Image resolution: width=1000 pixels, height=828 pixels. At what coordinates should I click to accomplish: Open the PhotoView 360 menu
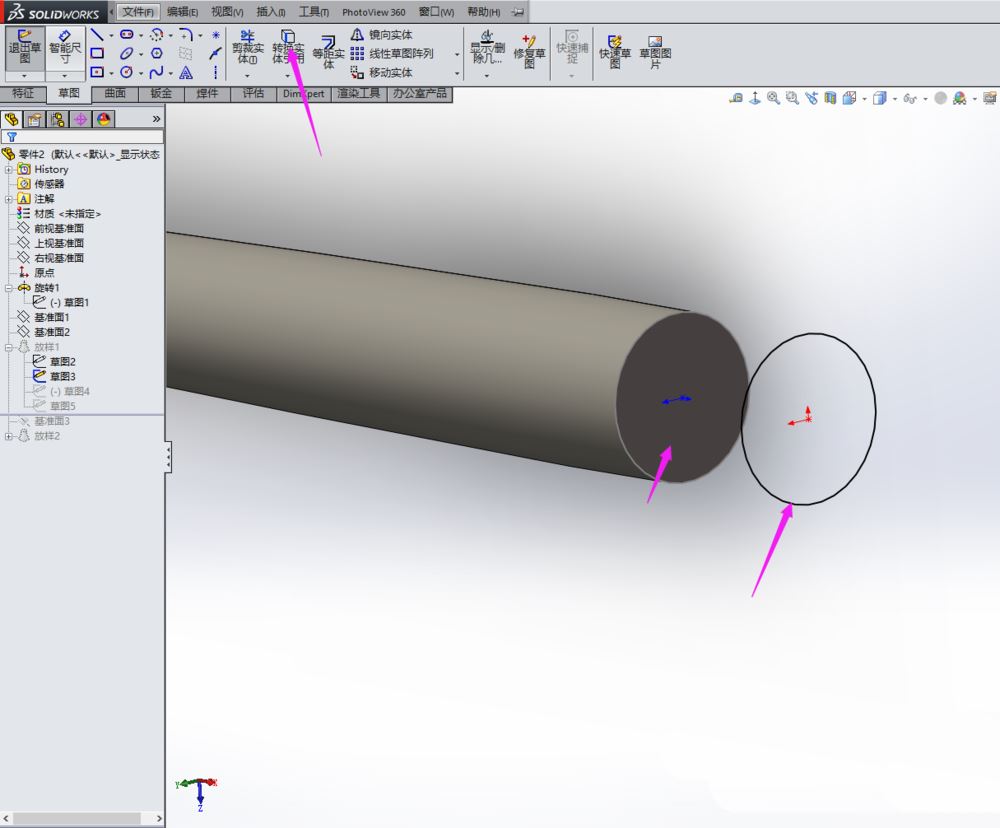click(374, 11)
